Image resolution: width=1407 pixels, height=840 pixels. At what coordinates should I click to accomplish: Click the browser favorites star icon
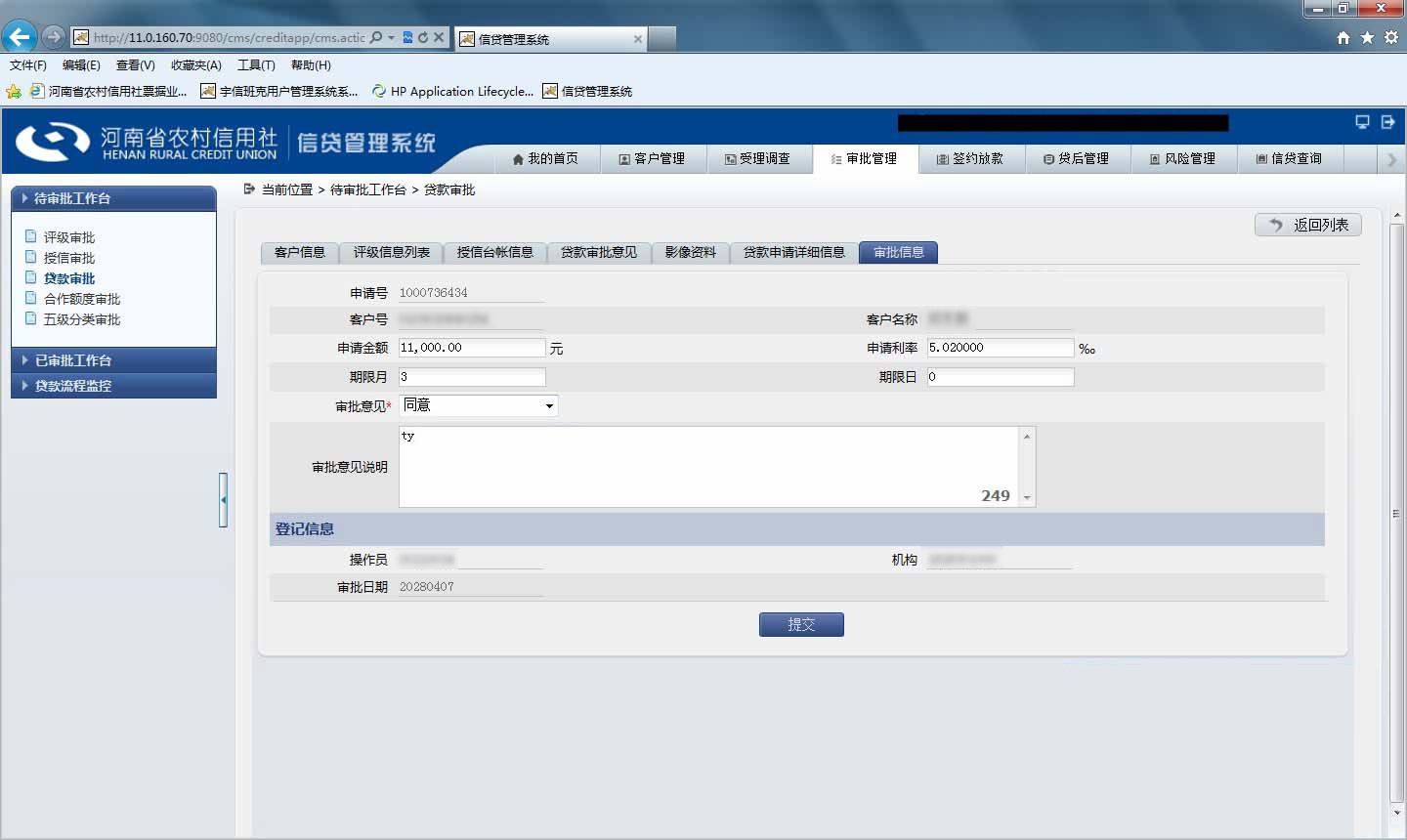(1367, 37)
